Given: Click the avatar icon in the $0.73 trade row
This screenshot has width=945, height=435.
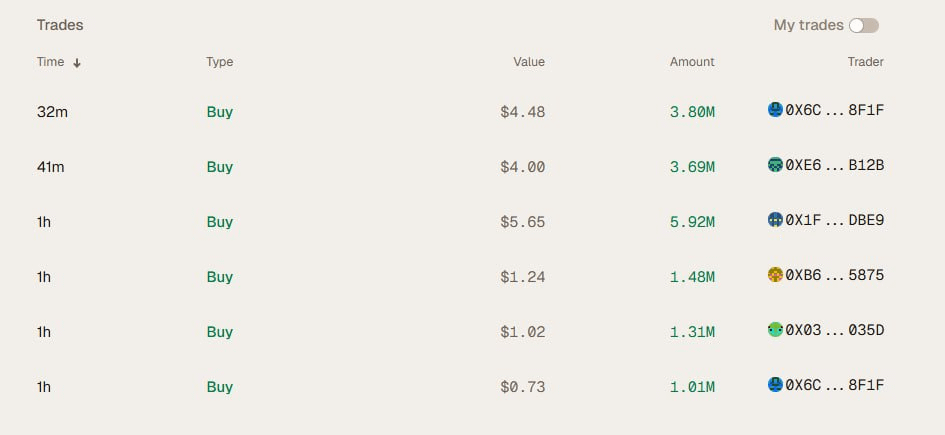Looking at the screenshot, I should pyautogui.click(x=775, y=384).
